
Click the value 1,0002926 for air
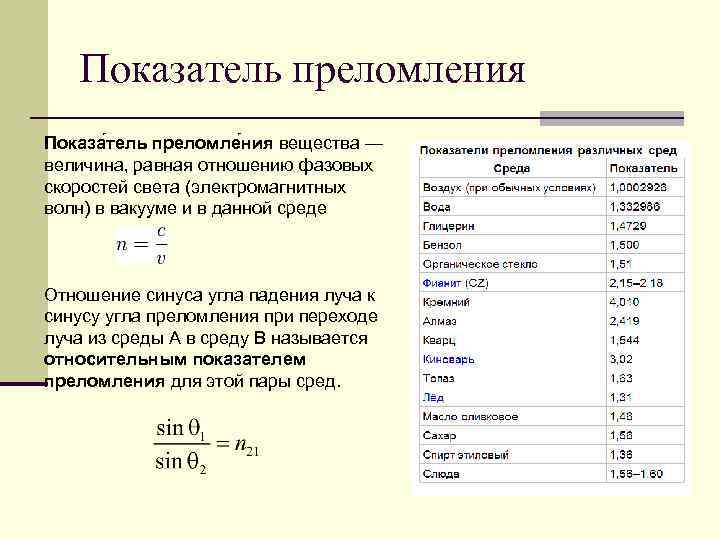tap(638, 187)
